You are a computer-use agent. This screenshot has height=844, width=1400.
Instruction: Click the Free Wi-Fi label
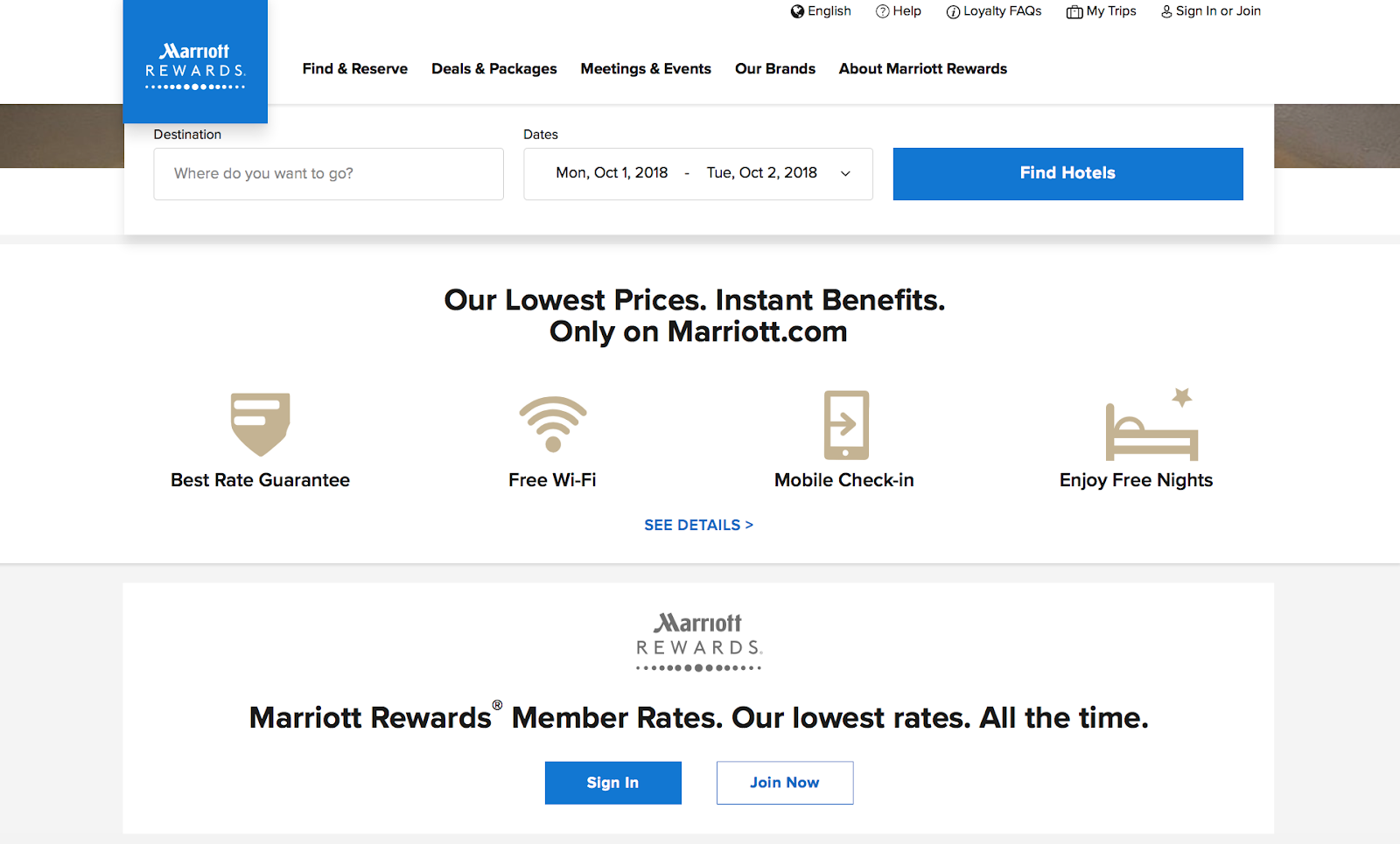click(x=552, y=480)
